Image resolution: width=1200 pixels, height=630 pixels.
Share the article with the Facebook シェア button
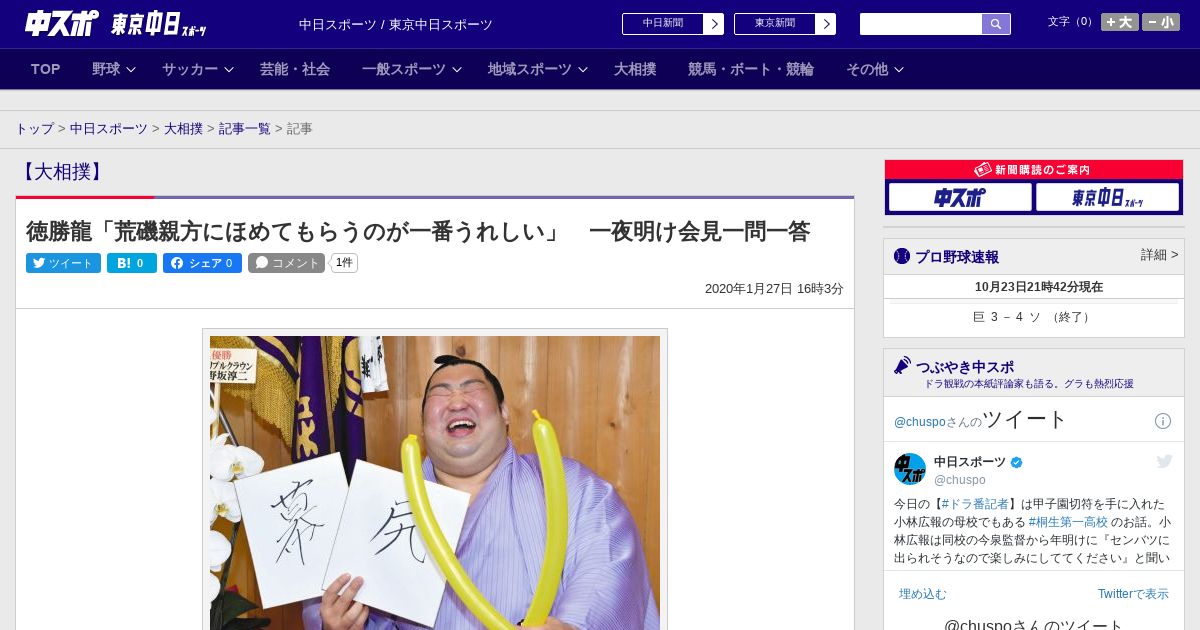(x=202, y=263)
